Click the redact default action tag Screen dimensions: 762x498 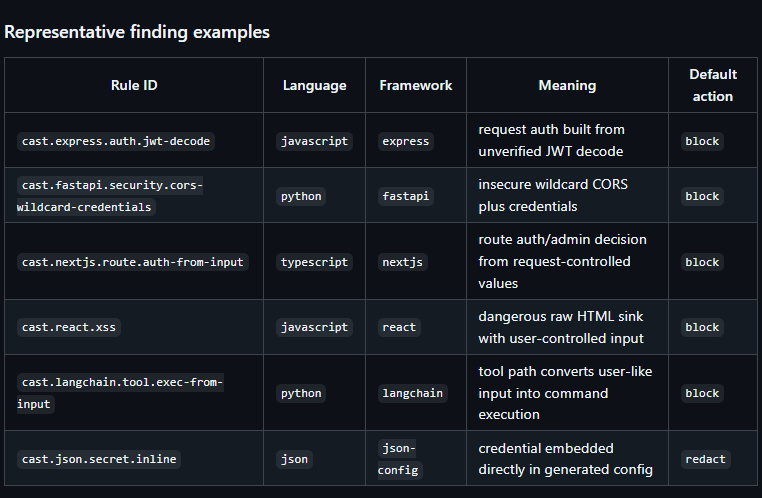click(x=705, y=459)
